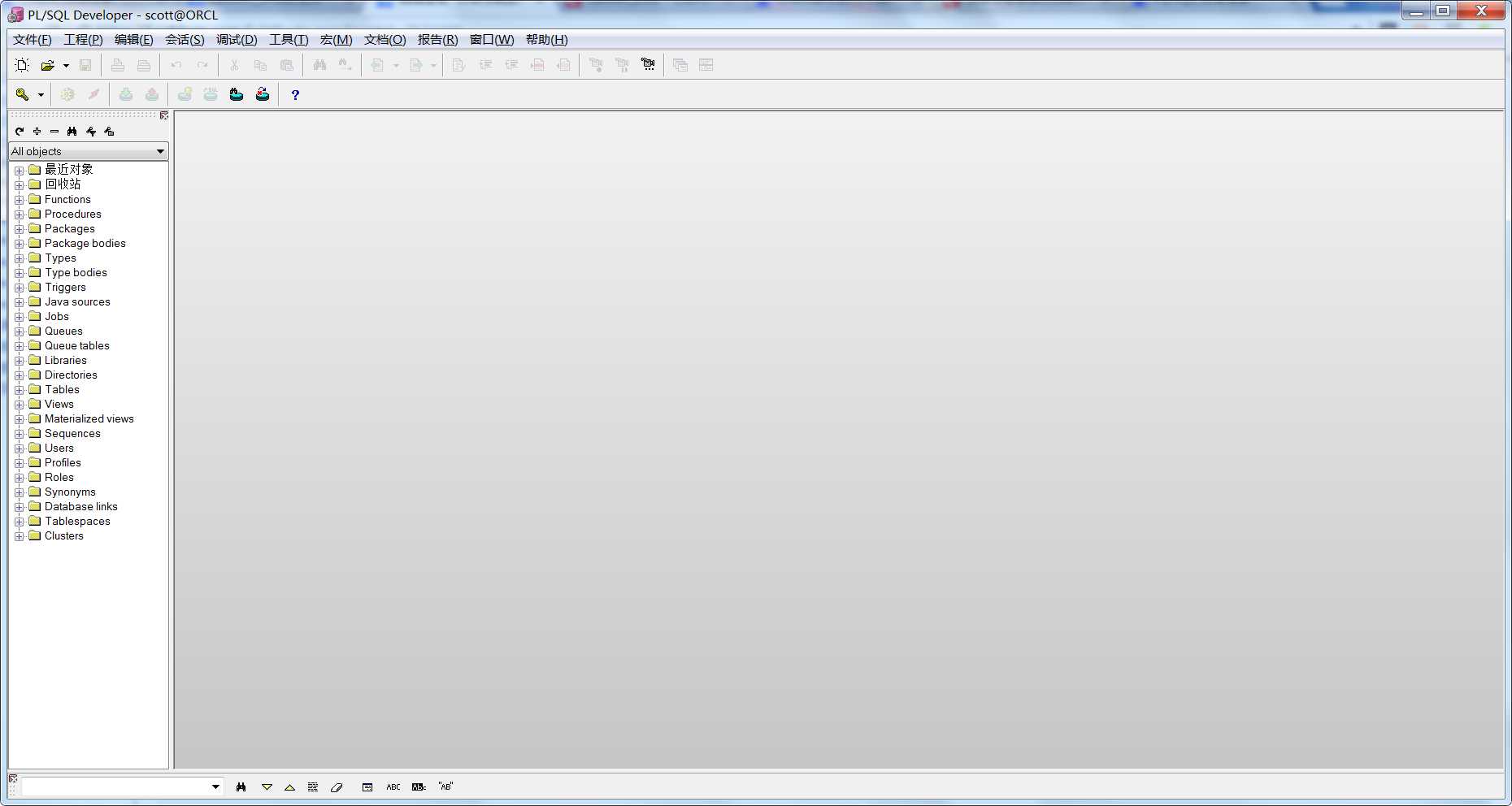
Task: Click the Define browser folders icon
Action: coord(109,131)
